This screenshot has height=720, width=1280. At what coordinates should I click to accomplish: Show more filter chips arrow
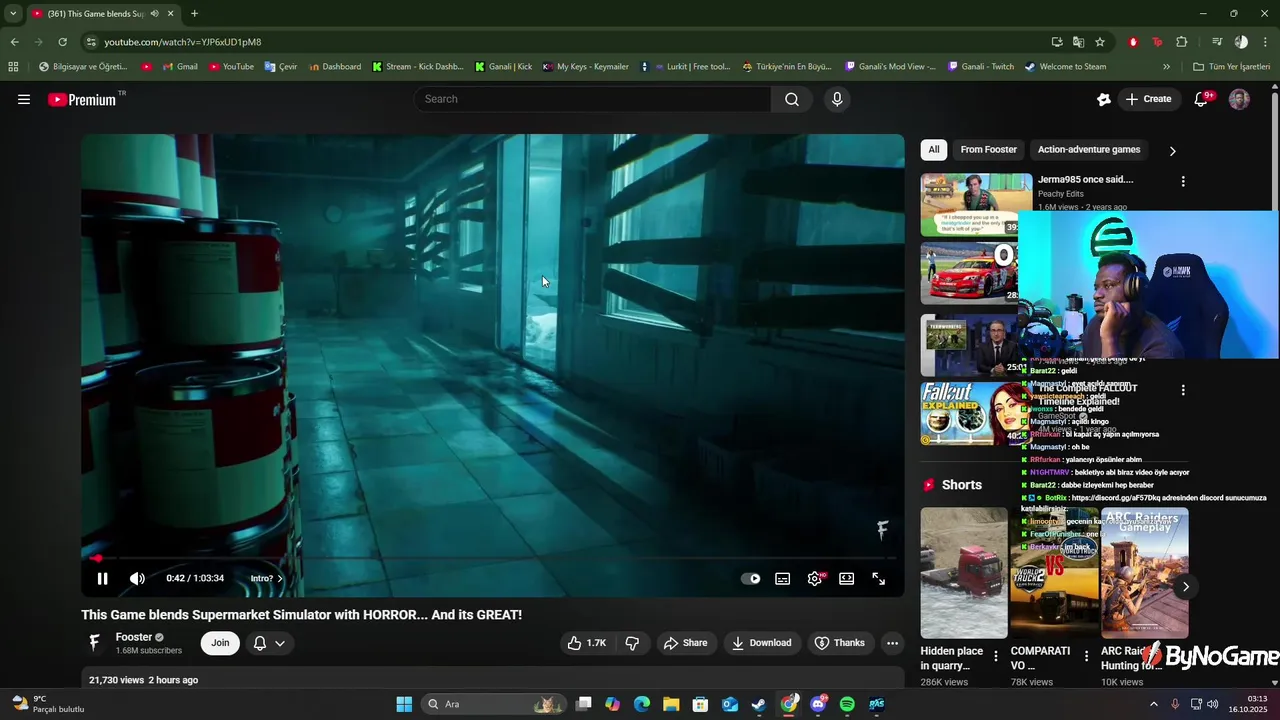pos(1173,151)
